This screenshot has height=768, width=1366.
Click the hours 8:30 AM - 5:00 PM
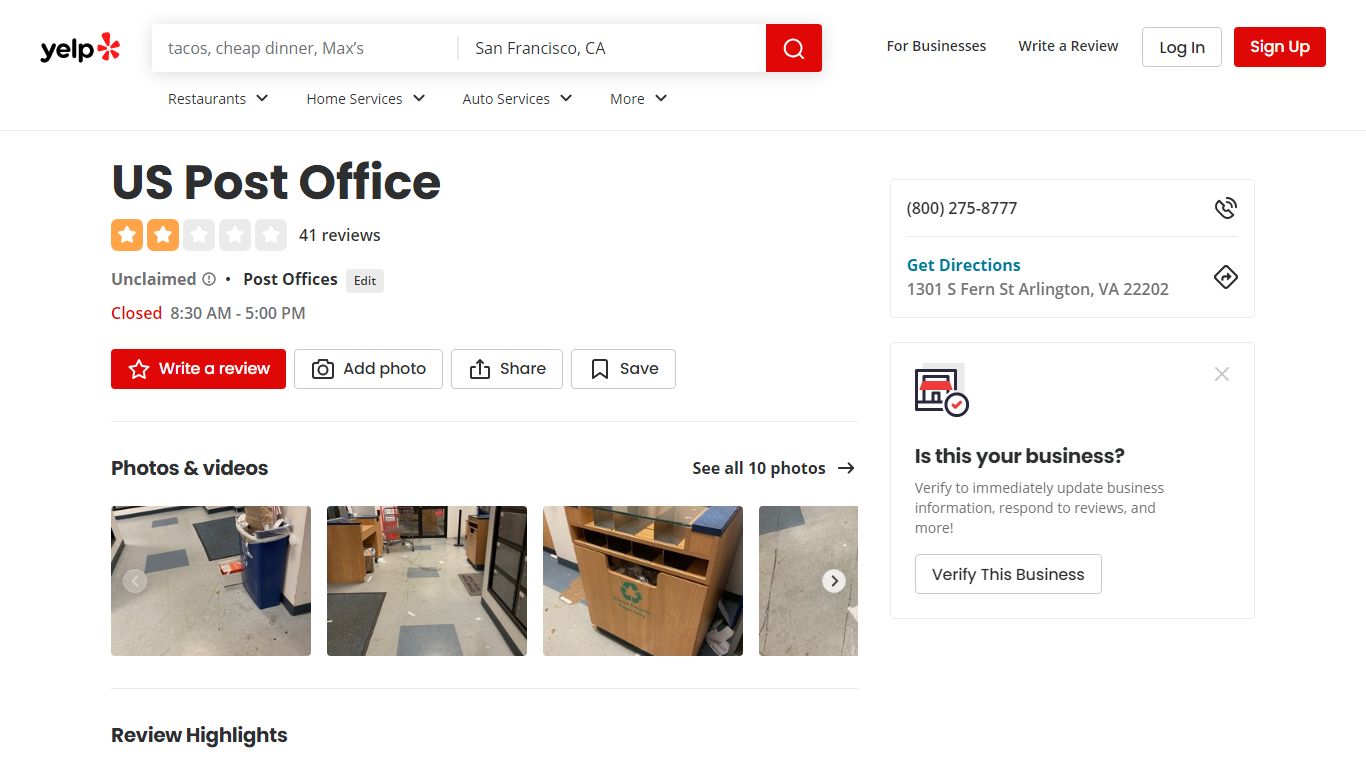pyautogui.click(x=238, y=313)
